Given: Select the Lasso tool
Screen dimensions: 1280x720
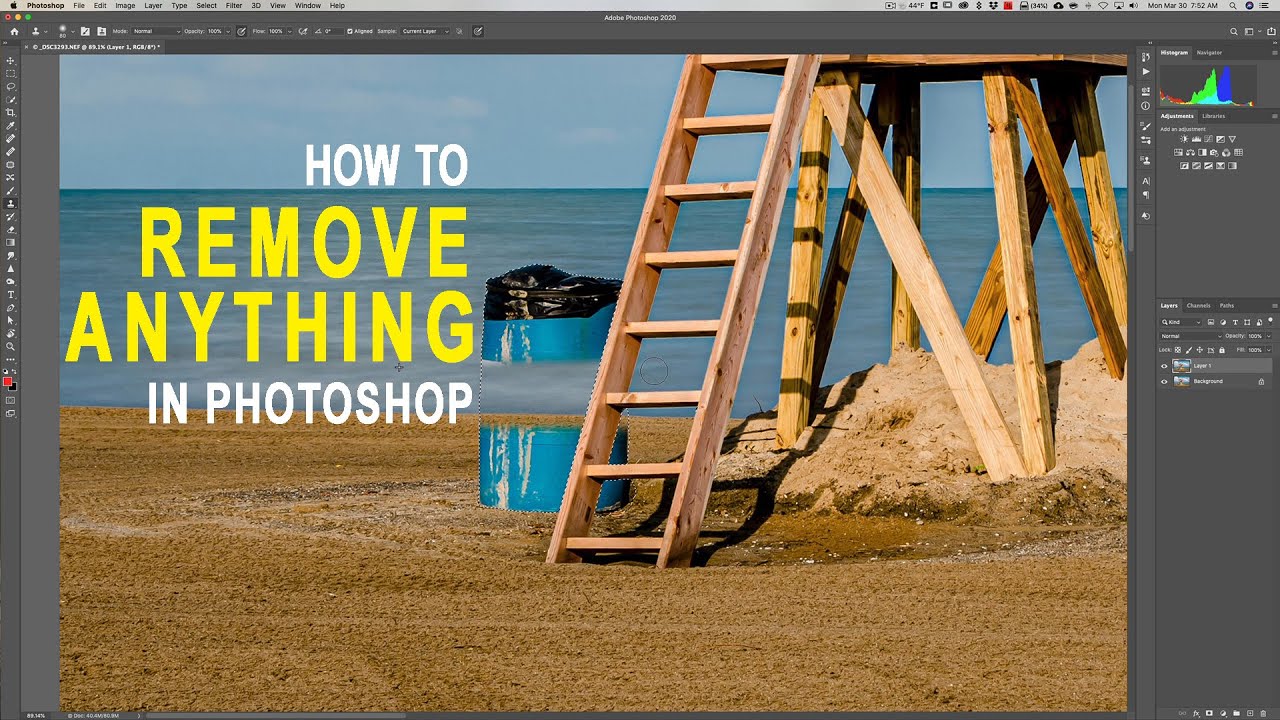Looking at the screenshot, I should [11, 86].
